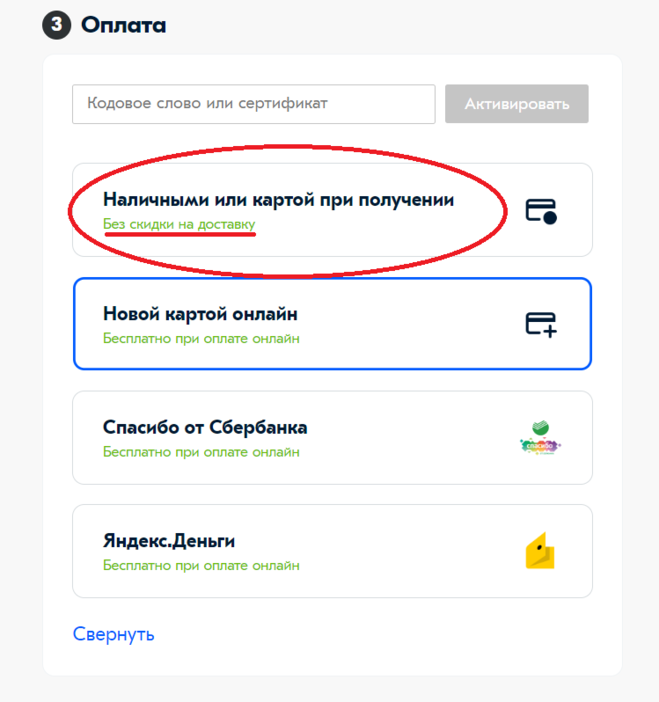Choose Спасибо от Сбербанка payment method
Viewport: 659px width, 702px height.
tap(333, 437)
